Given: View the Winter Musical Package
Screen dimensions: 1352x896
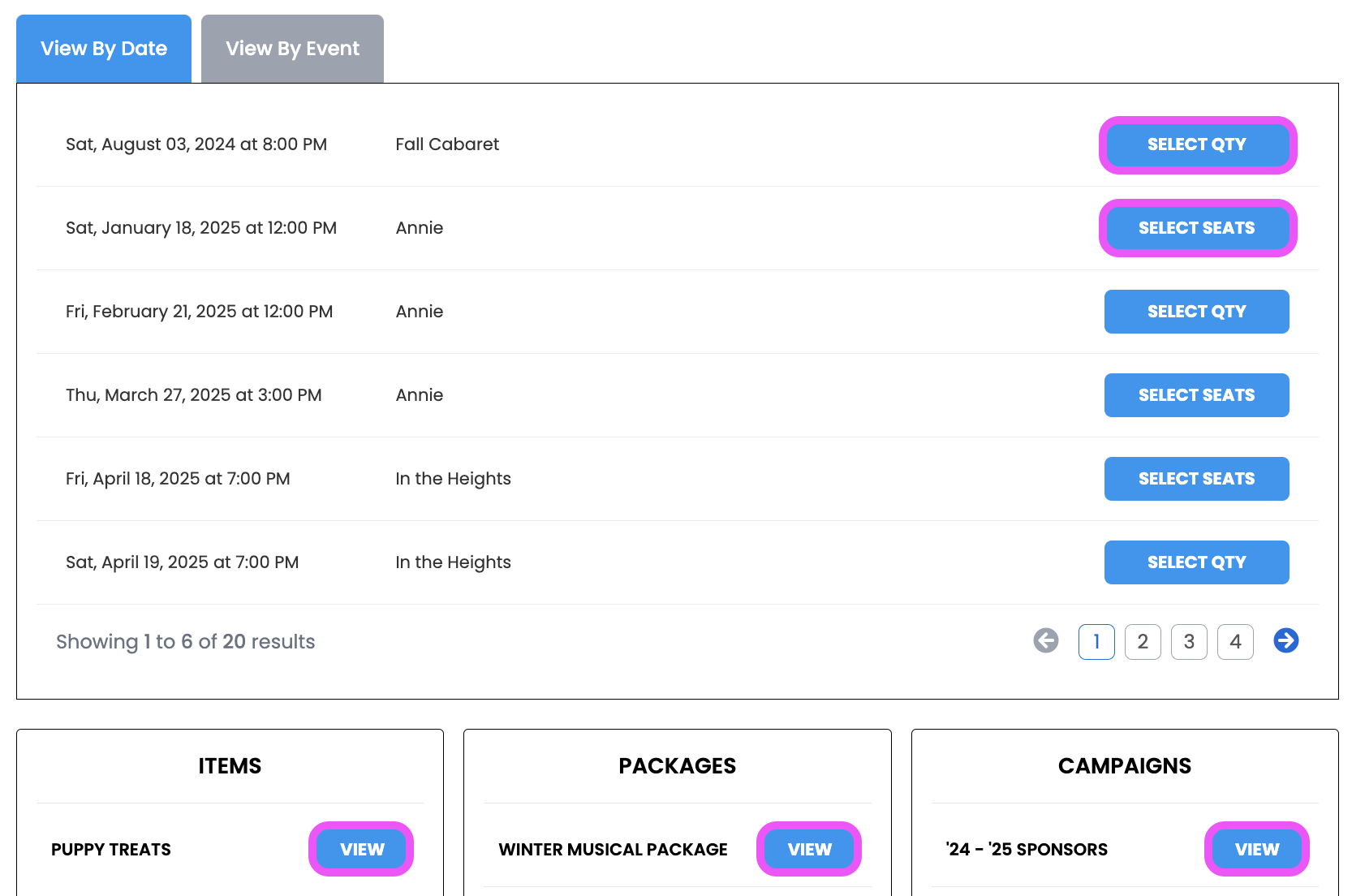Looking at the screenshot, I should [809, 849].
